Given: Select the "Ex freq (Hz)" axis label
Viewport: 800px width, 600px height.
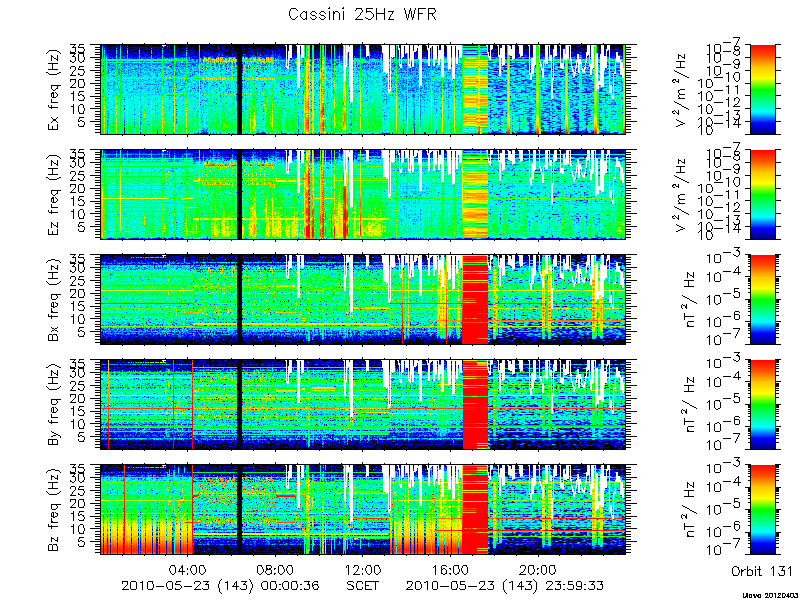Looking at the screenshot, I should pyautogui.click(x=54, y=89).
